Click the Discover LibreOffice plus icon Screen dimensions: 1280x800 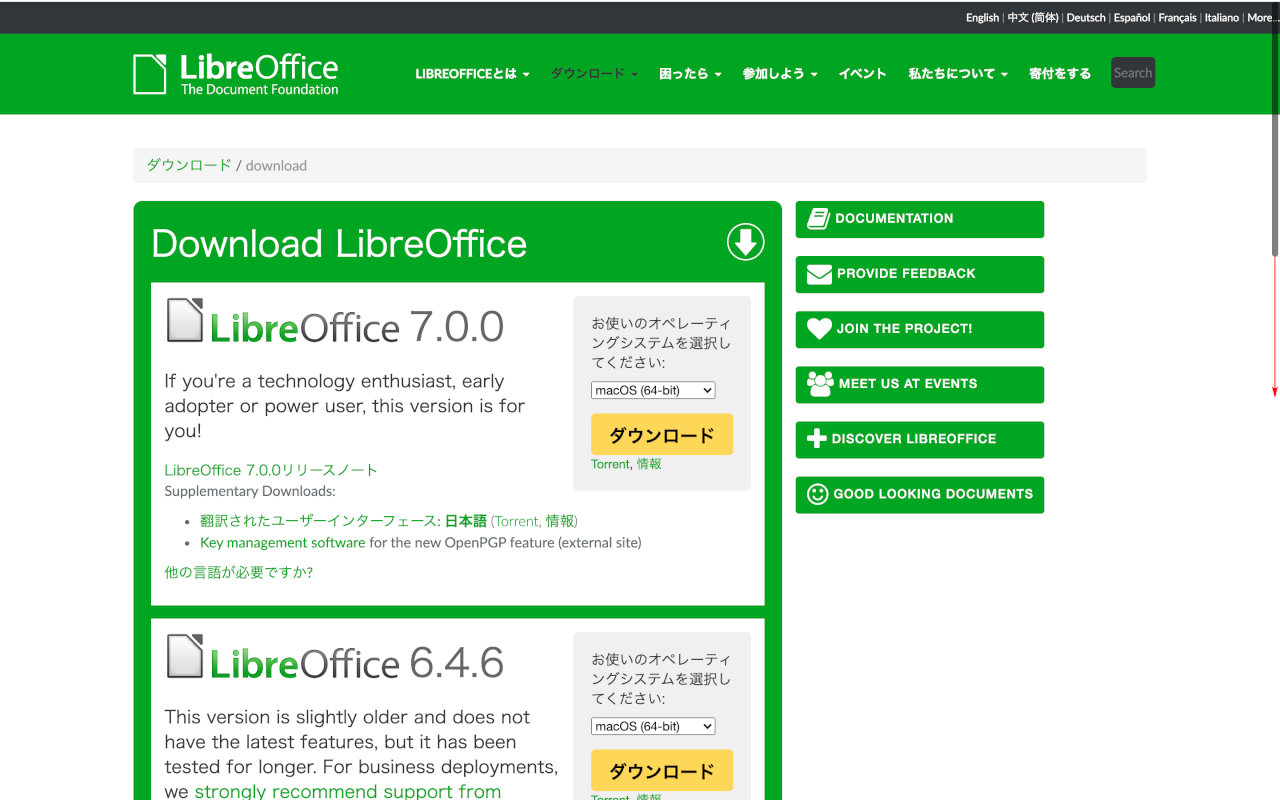point(817,439)
